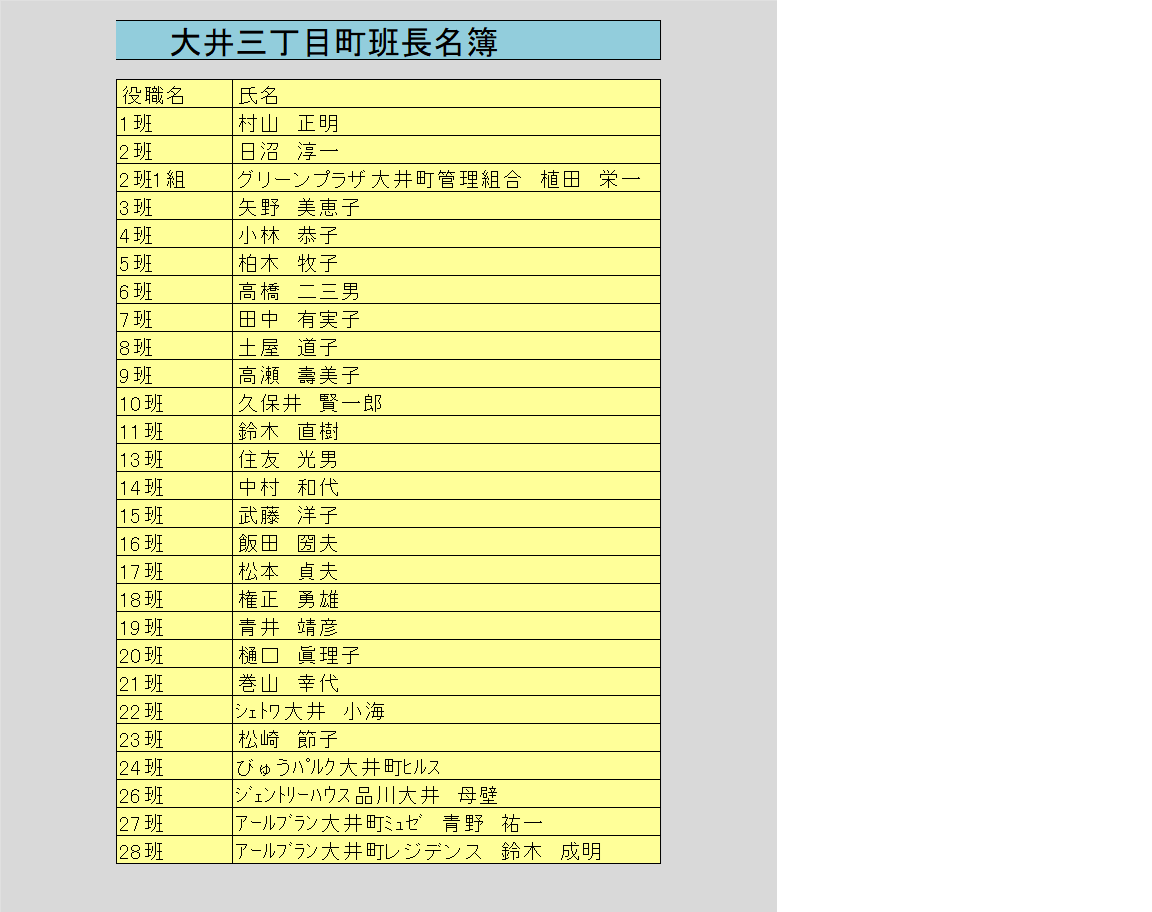Click the グリーンプラザ大井町管理組合 植田 栄一 cell

tap(446, 180)
